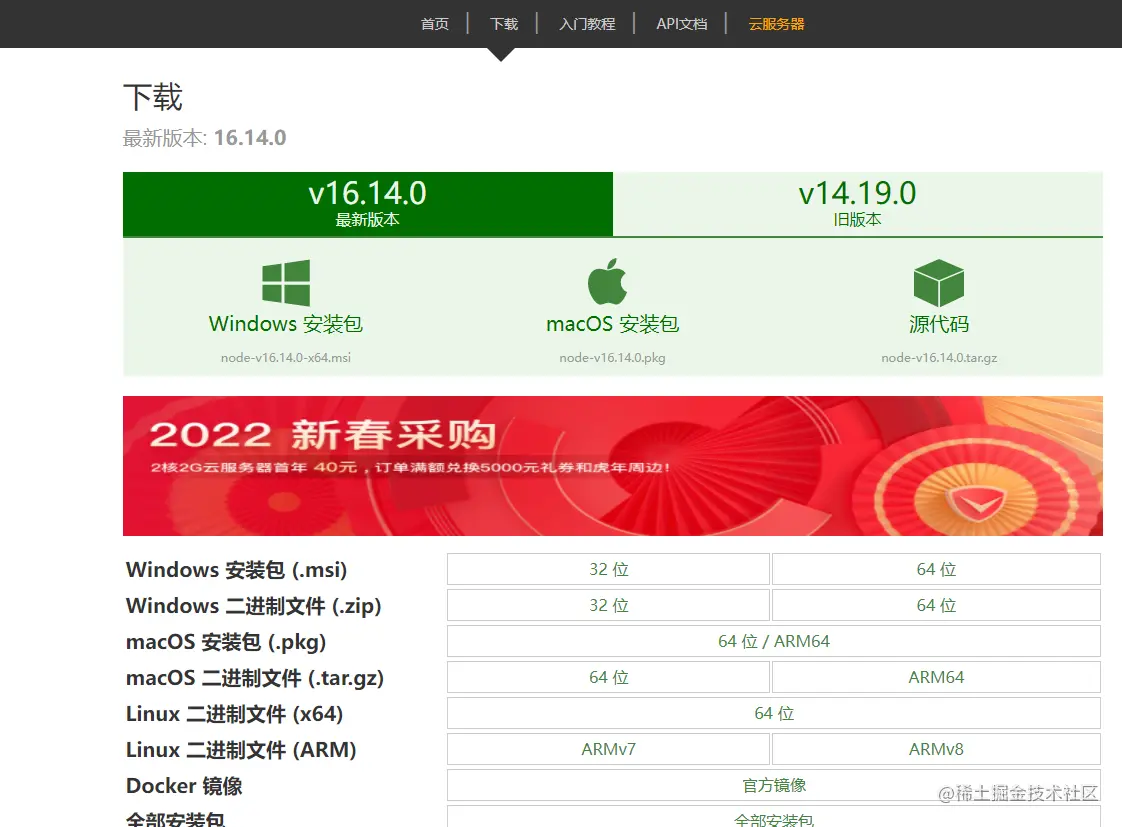The width and height of the screenshot is (1122, 827).
Task: Click the 2022 新春采购 promotional banner
Action: point(613,466)
